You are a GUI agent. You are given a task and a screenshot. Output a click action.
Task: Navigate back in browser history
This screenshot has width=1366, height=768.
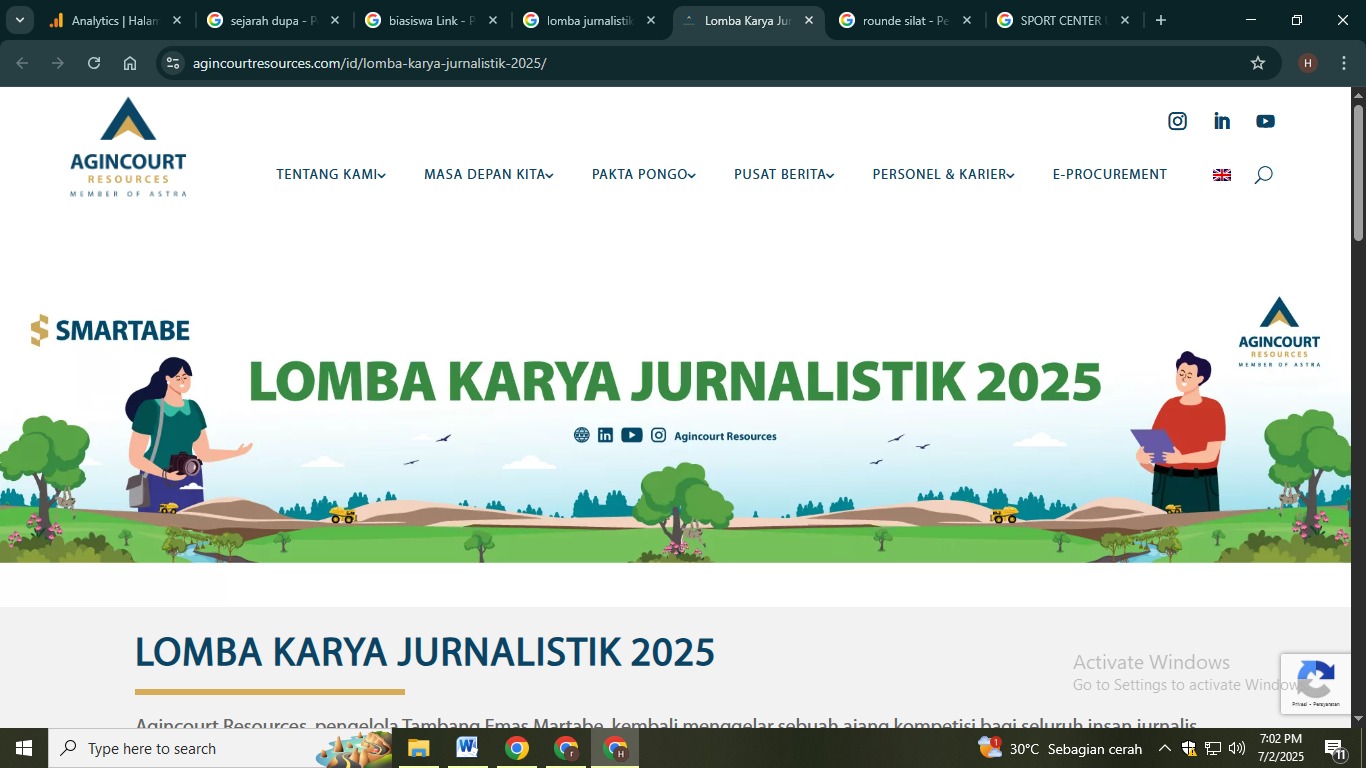(22, 63)
